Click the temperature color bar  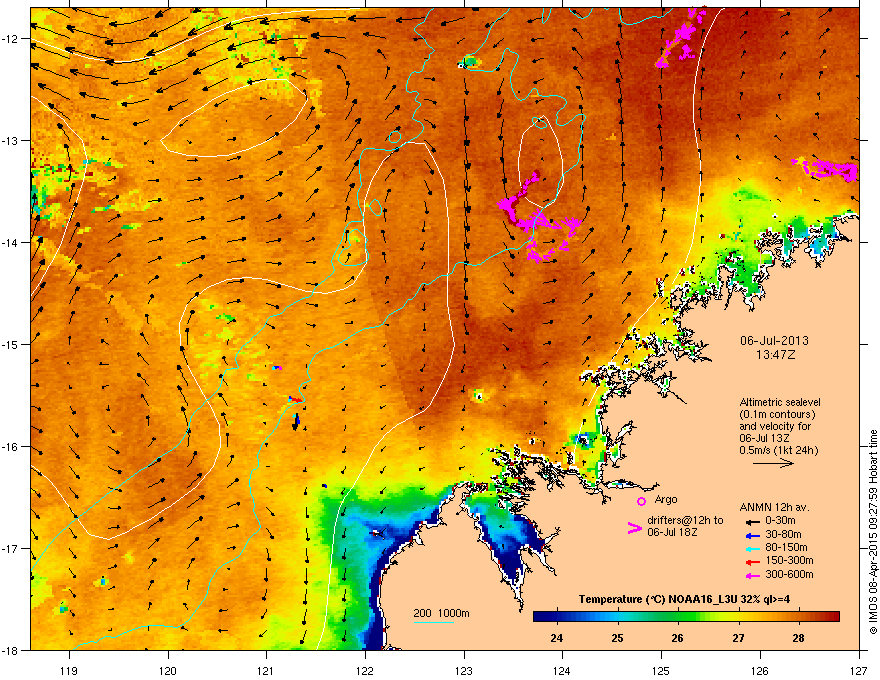point(686,617)
